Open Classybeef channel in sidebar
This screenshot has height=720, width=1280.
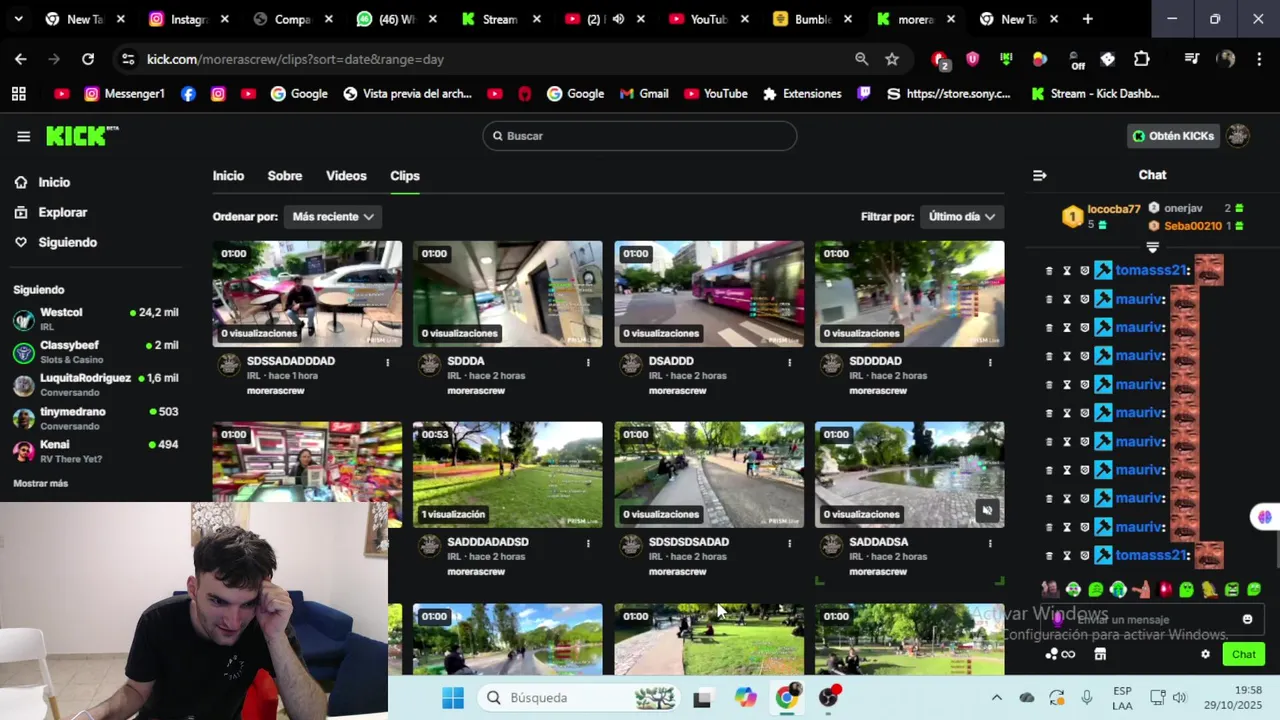(96, 352)
